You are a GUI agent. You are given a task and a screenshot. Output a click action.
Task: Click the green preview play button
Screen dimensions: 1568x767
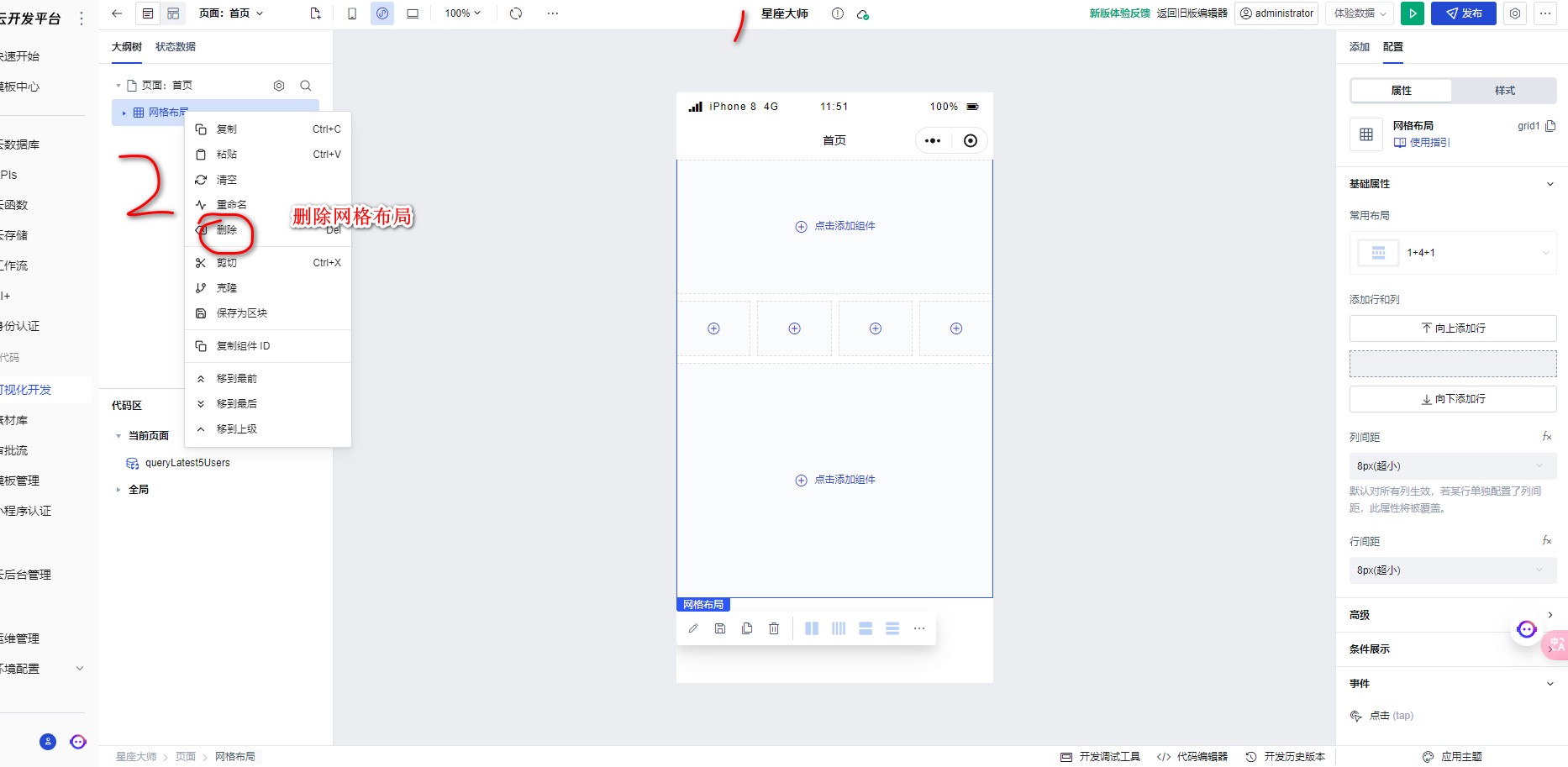[x=1413, y=13]
